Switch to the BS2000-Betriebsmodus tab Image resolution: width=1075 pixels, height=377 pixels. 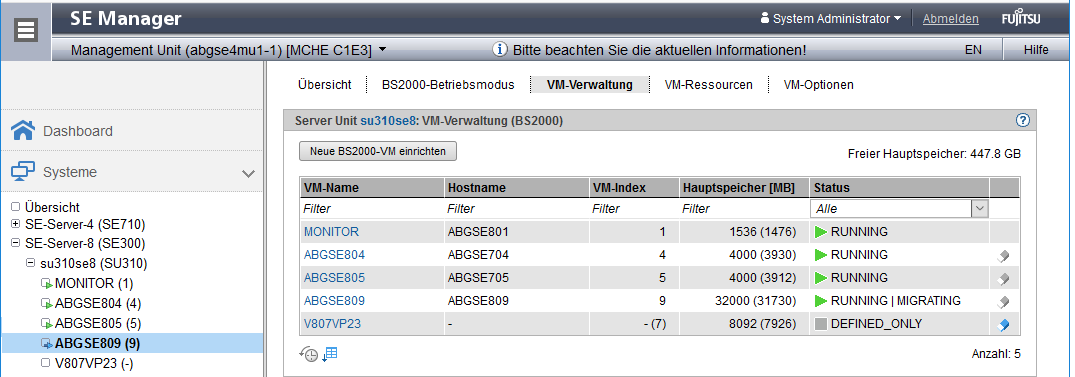click(x=448, y=85)
